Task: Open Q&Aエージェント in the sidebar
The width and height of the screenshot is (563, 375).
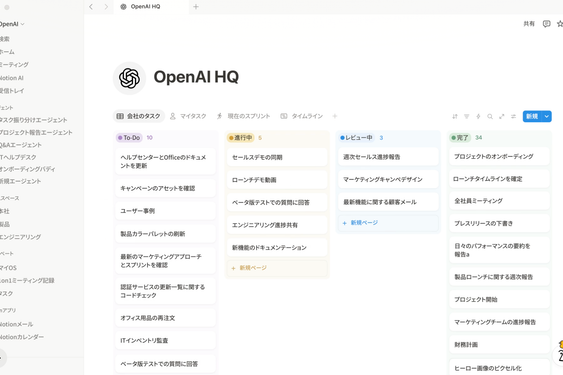Action: (21, 145)
